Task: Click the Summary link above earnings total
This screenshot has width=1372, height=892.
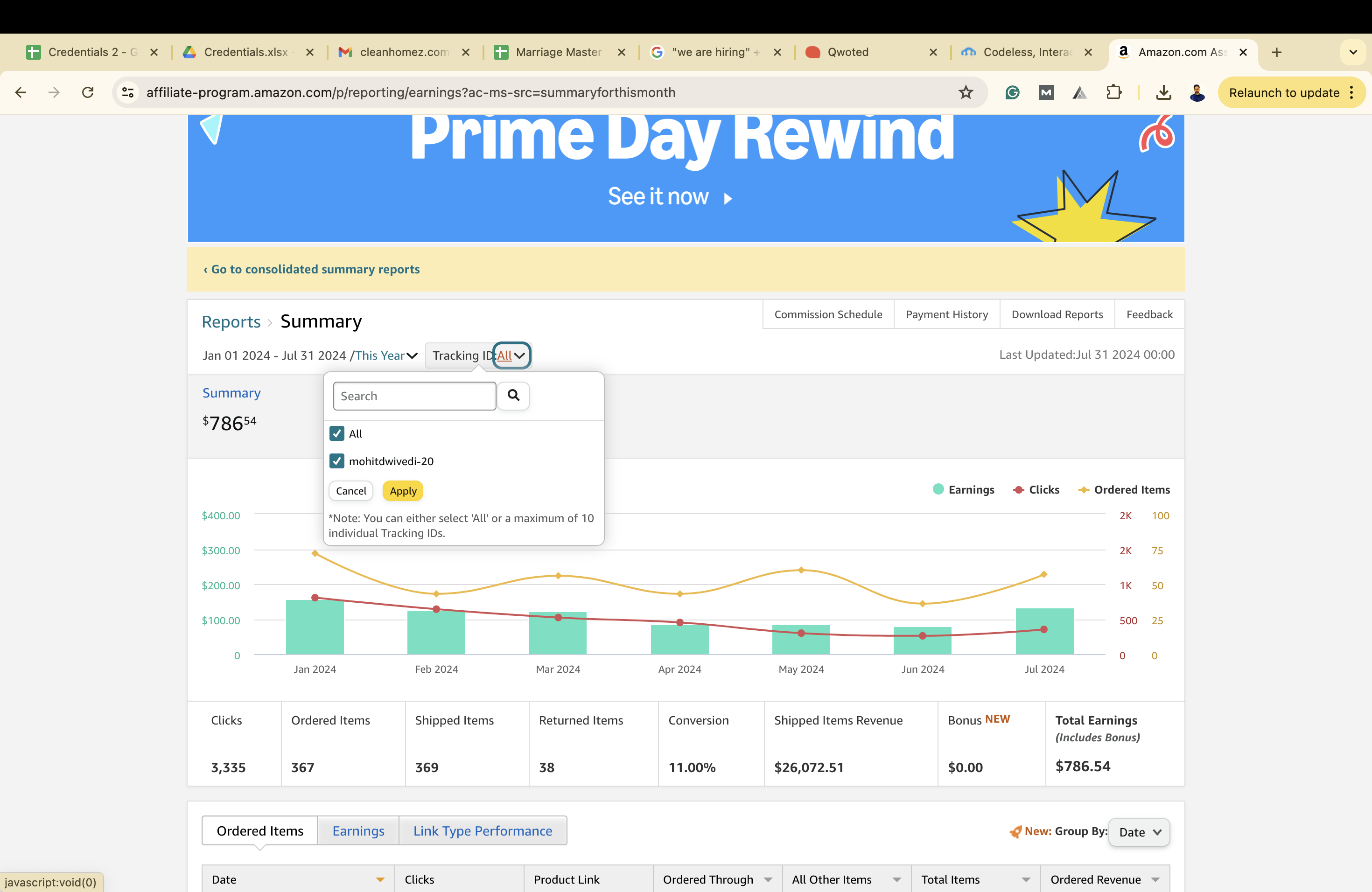Action: tap(231, 393)
